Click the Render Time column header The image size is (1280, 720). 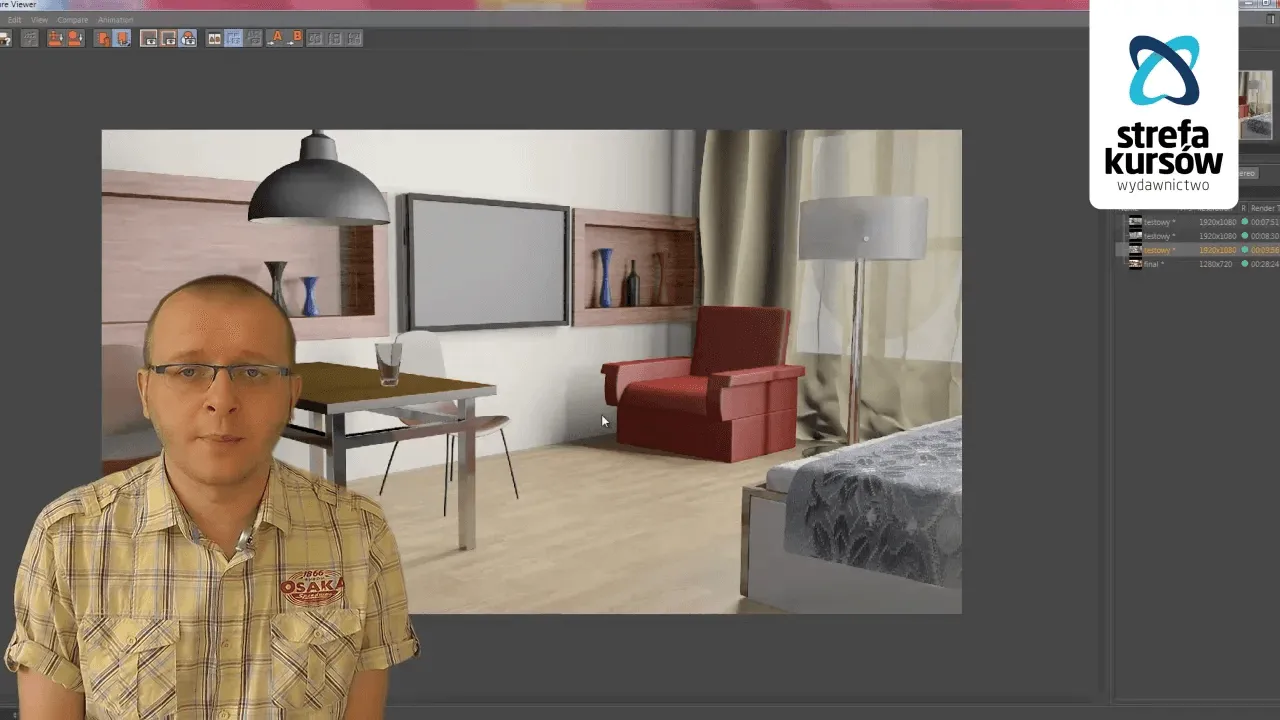coord(1263,208)
